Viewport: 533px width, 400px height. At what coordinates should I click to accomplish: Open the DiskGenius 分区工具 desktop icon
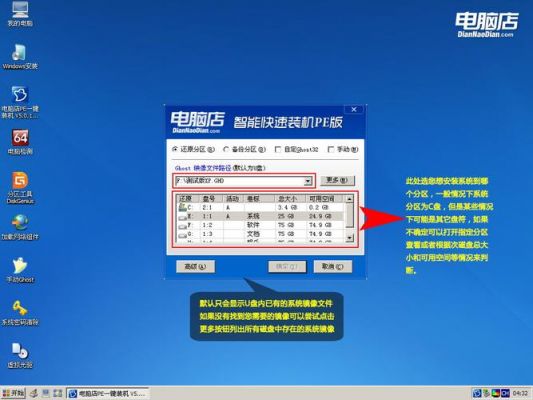[20, 188]
